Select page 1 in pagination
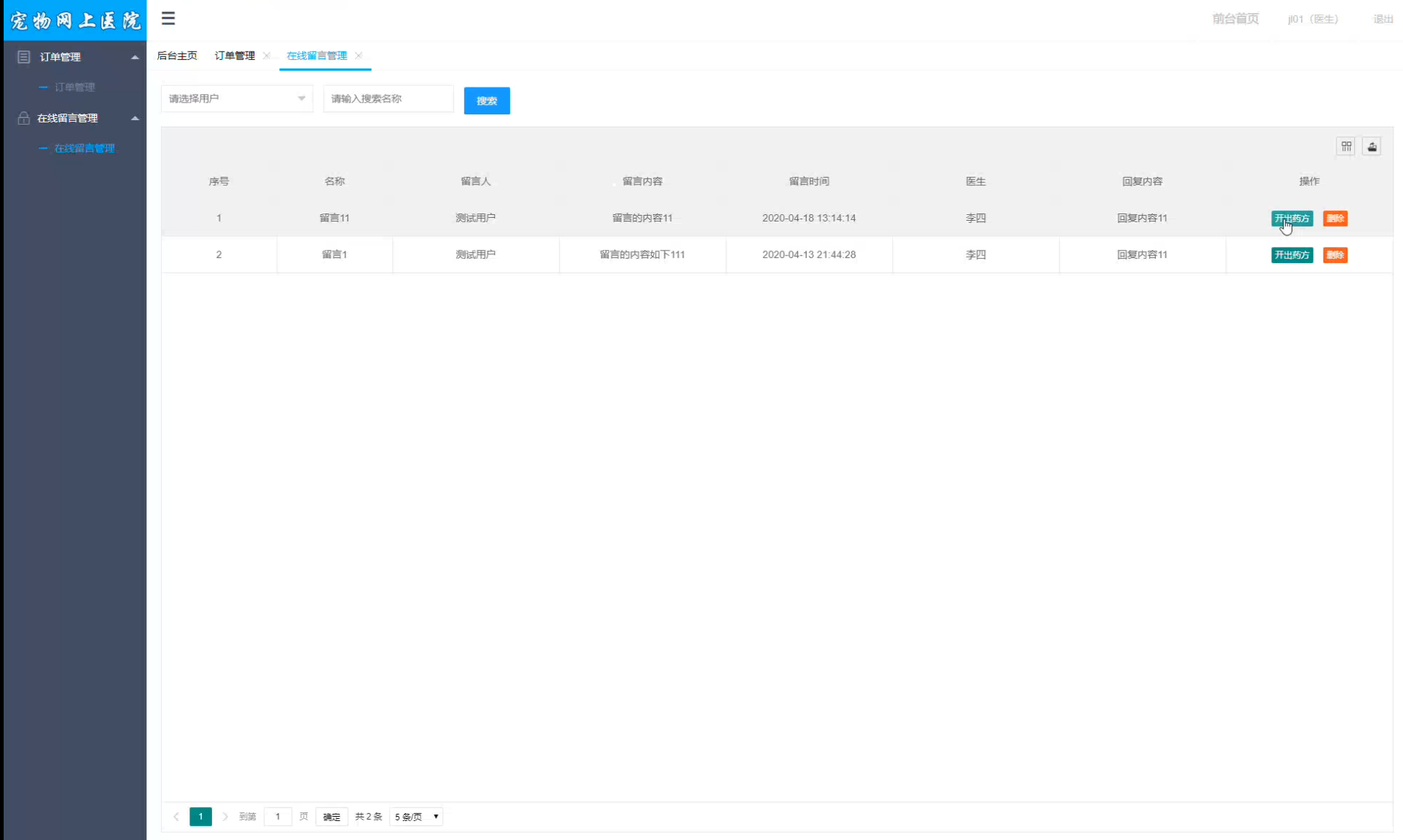The height and width of the screenshot is (840, 1403). [200, 817]
